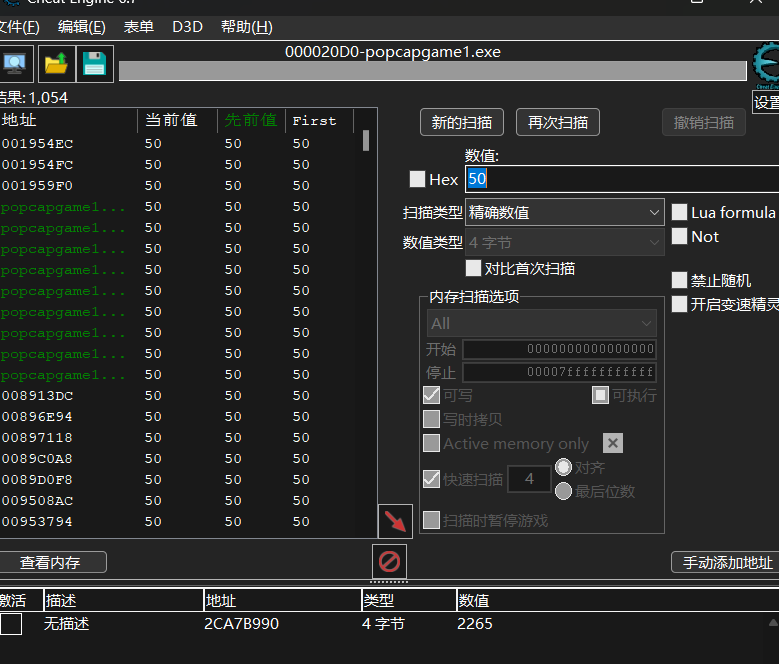Click the 再次扫描 button
Image resolution: width=779 pixels, height=664 pixels.
(x=557, y=122)
